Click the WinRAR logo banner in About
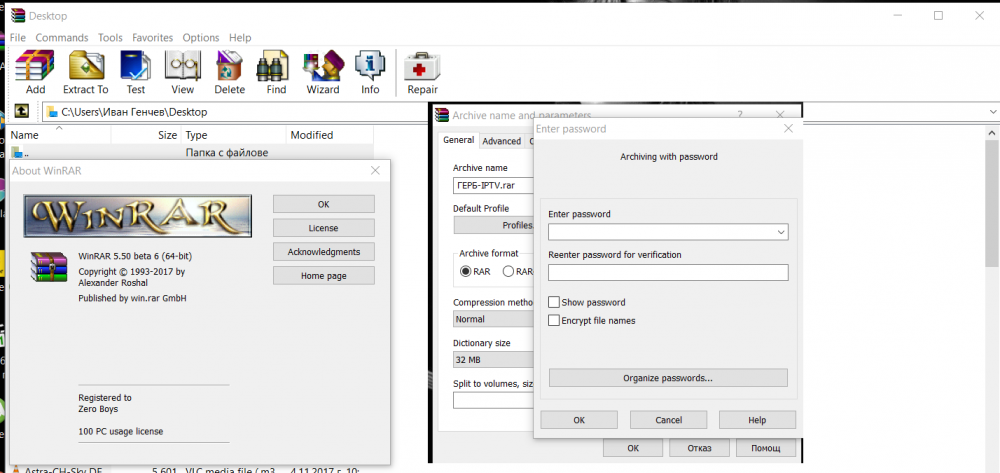 click(137, 215)
